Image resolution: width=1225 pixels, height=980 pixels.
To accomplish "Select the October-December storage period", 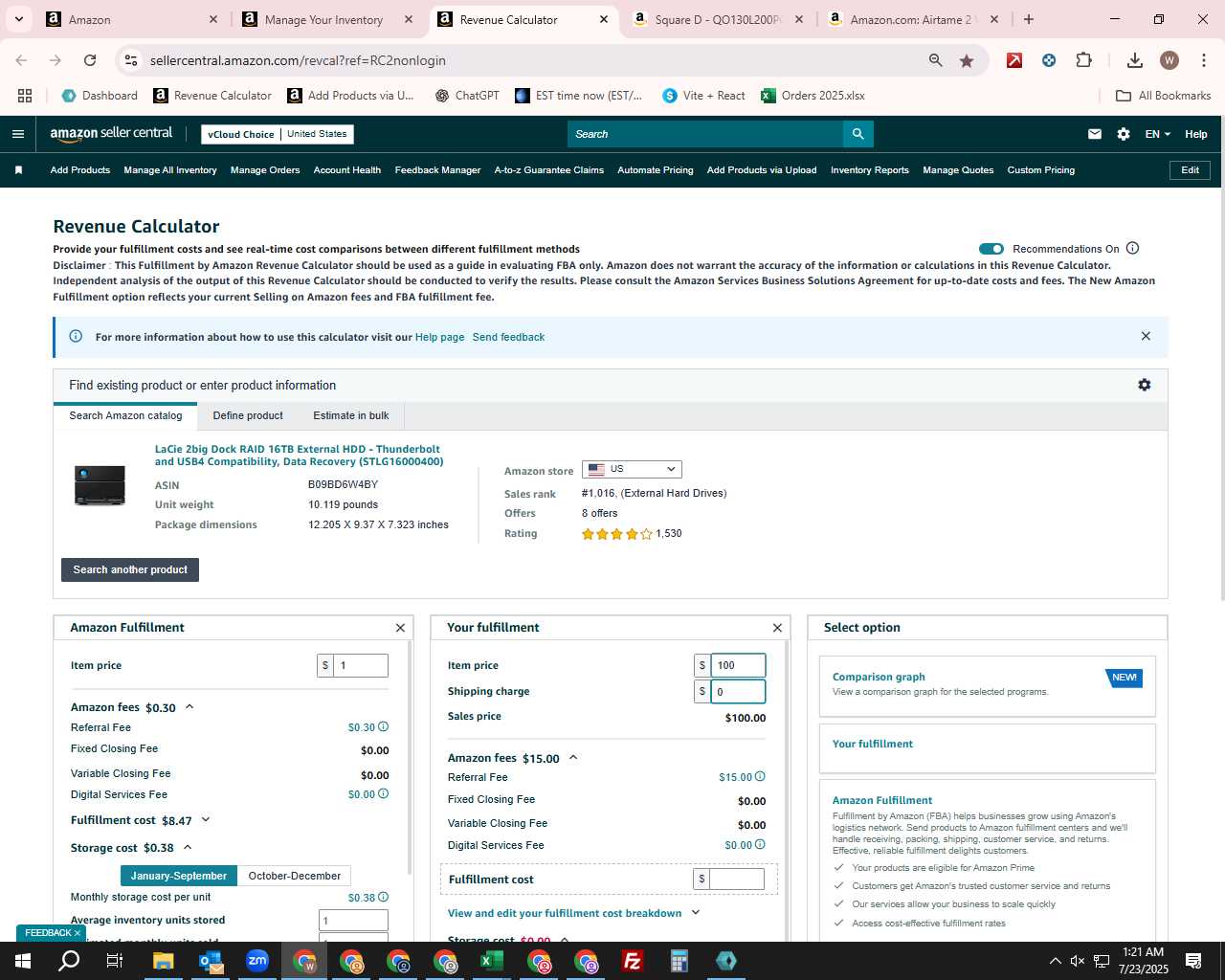I will coord(295,876).
